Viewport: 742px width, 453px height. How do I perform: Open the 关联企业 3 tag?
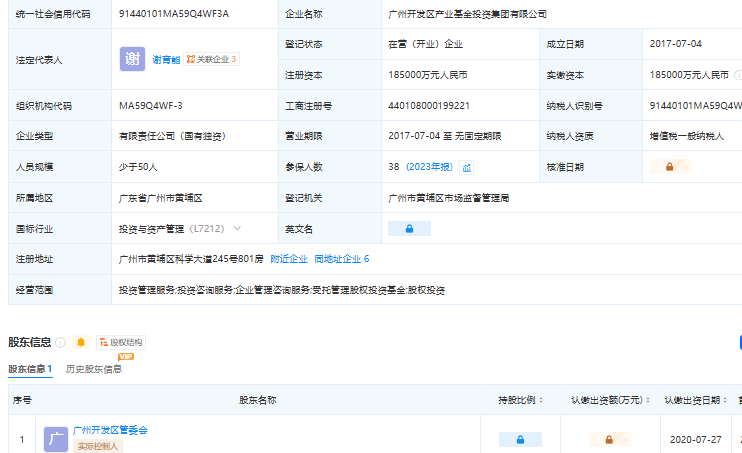point(211,59)
